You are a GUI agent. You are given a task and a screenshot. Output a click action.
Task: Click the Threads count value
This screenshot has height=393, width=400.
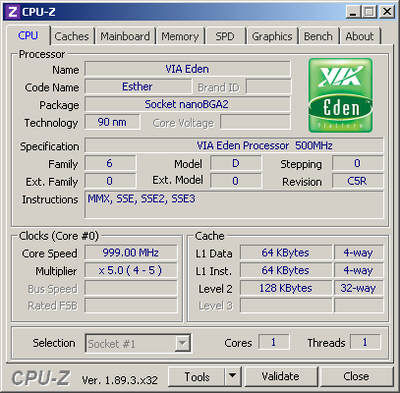365,342
